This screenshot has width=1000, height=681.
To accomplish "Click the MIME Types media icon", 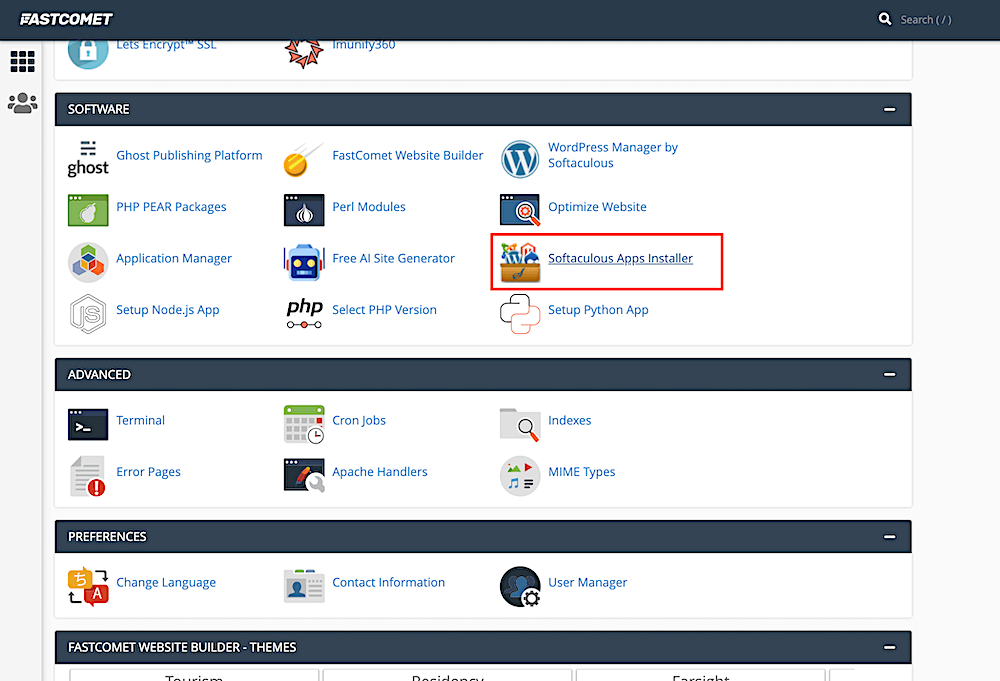I will [520, 476].
